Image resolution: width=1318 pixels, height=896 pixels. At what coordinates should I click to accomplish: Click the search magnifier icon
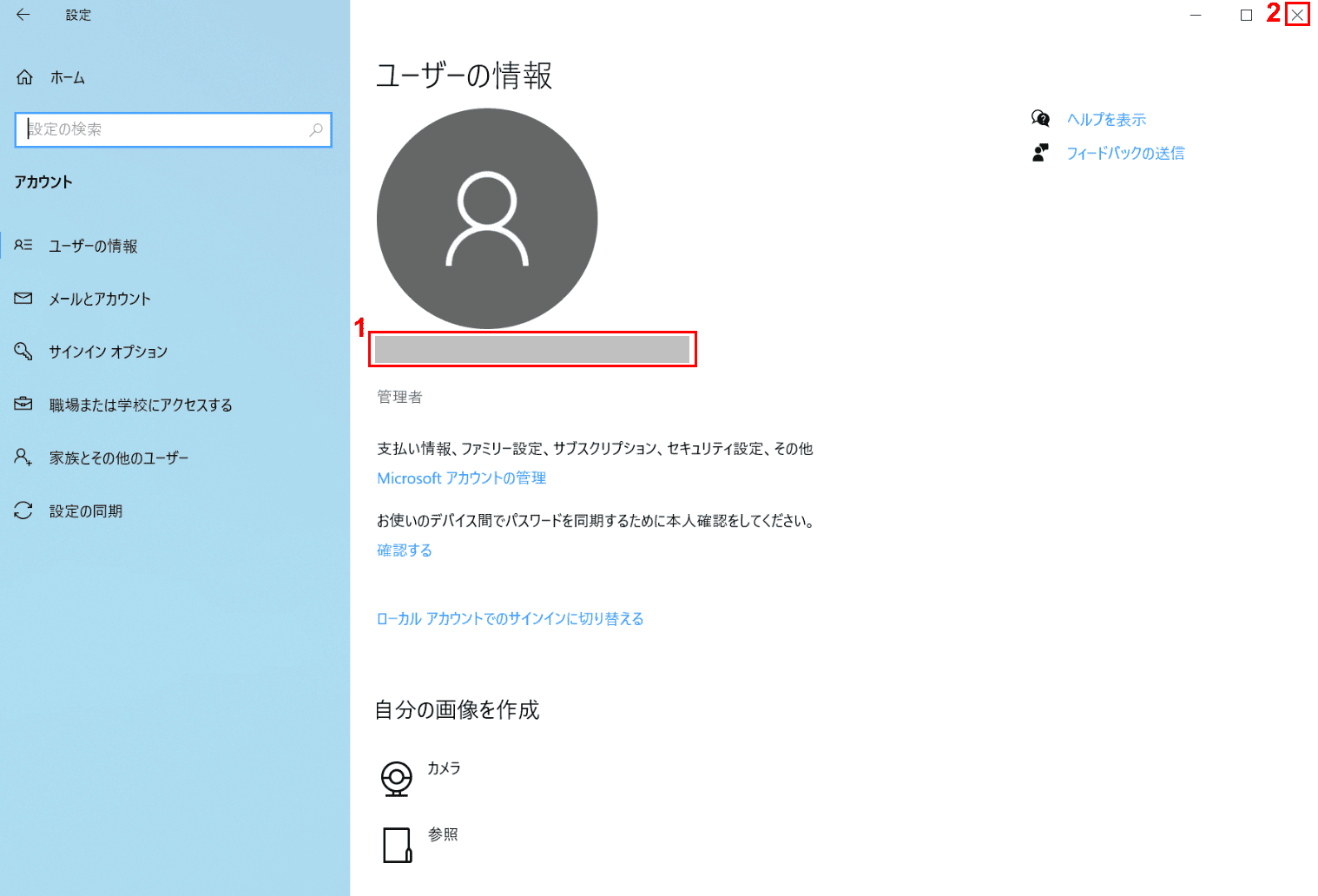click(316, 129)
